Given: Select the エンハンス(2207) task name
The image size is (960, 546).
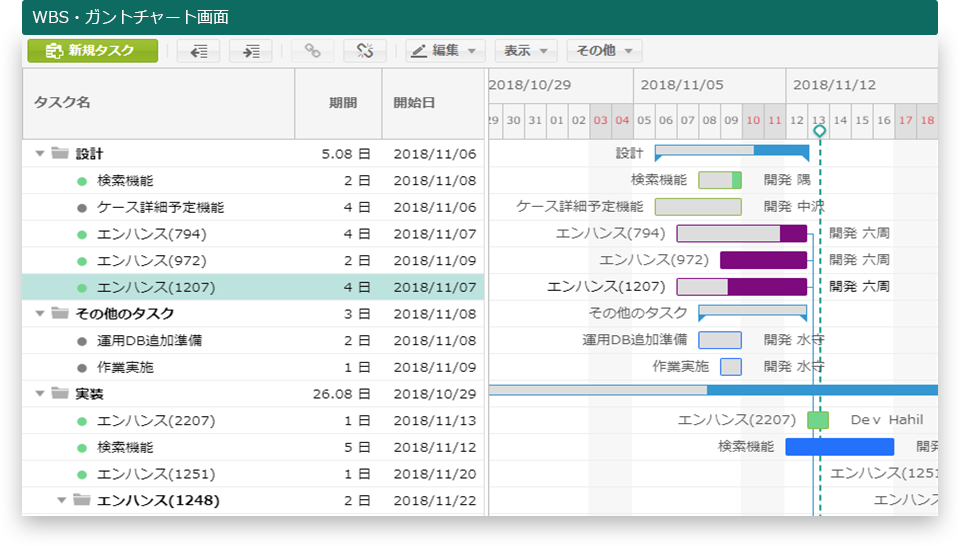Looking at the screenshot, I should click(156, 421).
